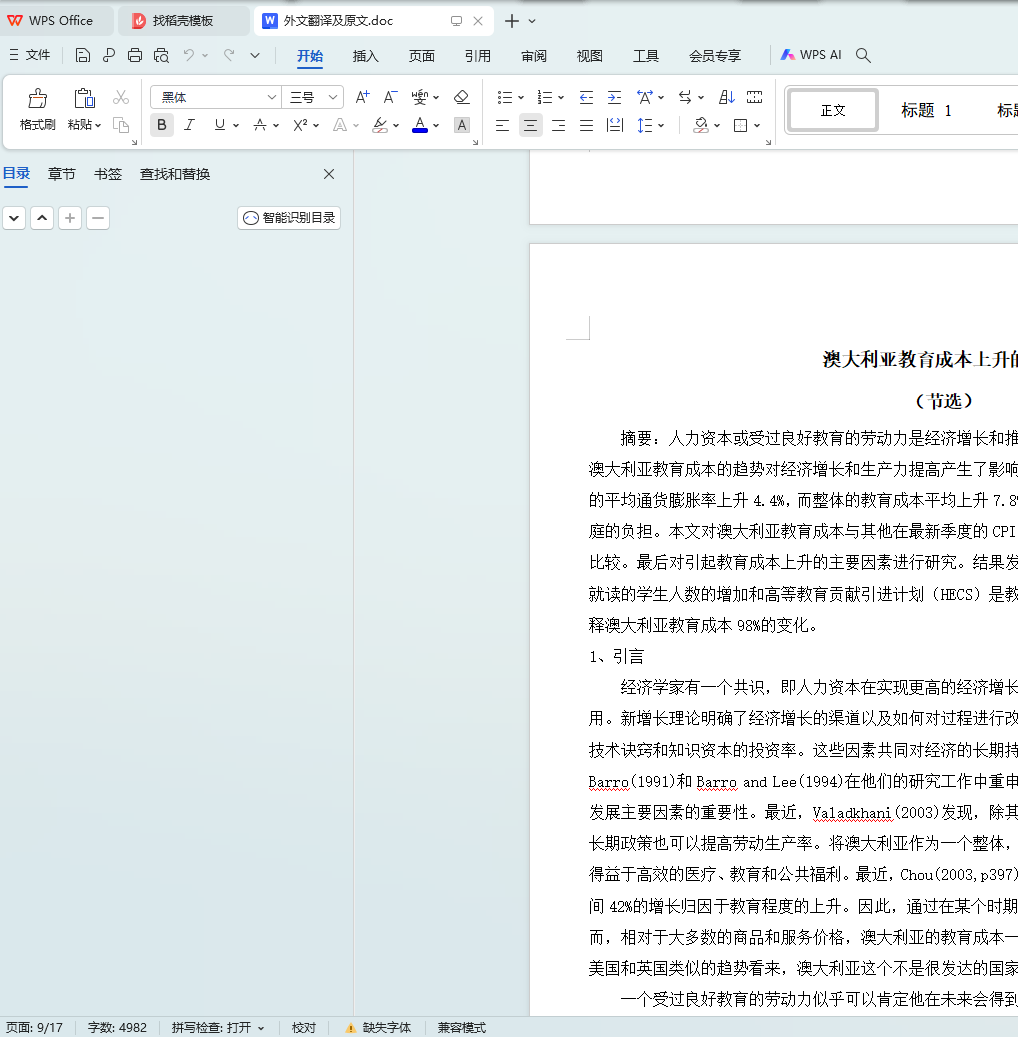The height and width of the screenshot is (1037, 1018).
Task: Click the decrease indent icon
Action: pos(586,97)
